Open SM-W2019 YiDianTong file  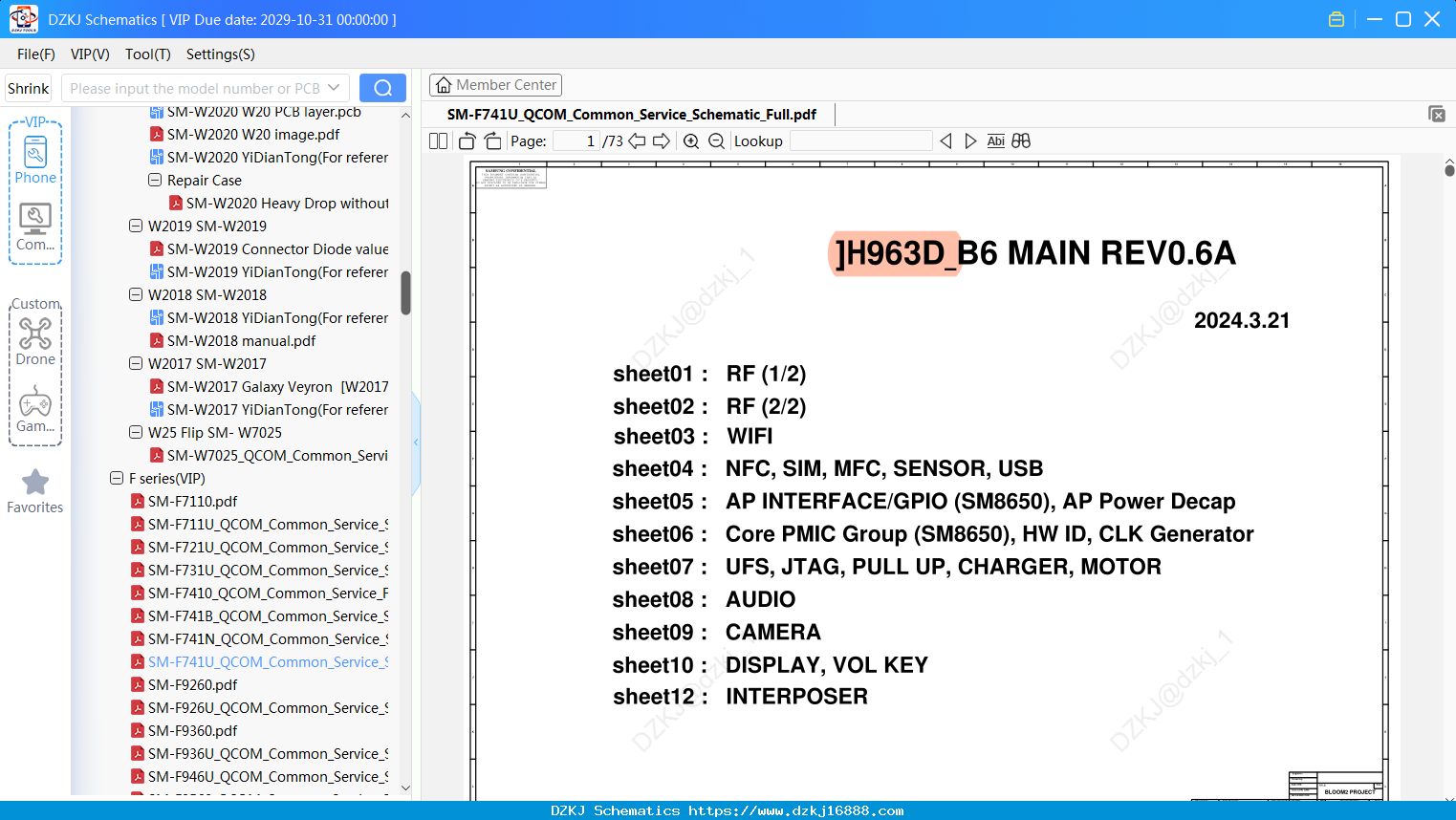pyautogui.click(x=269, y=272)
